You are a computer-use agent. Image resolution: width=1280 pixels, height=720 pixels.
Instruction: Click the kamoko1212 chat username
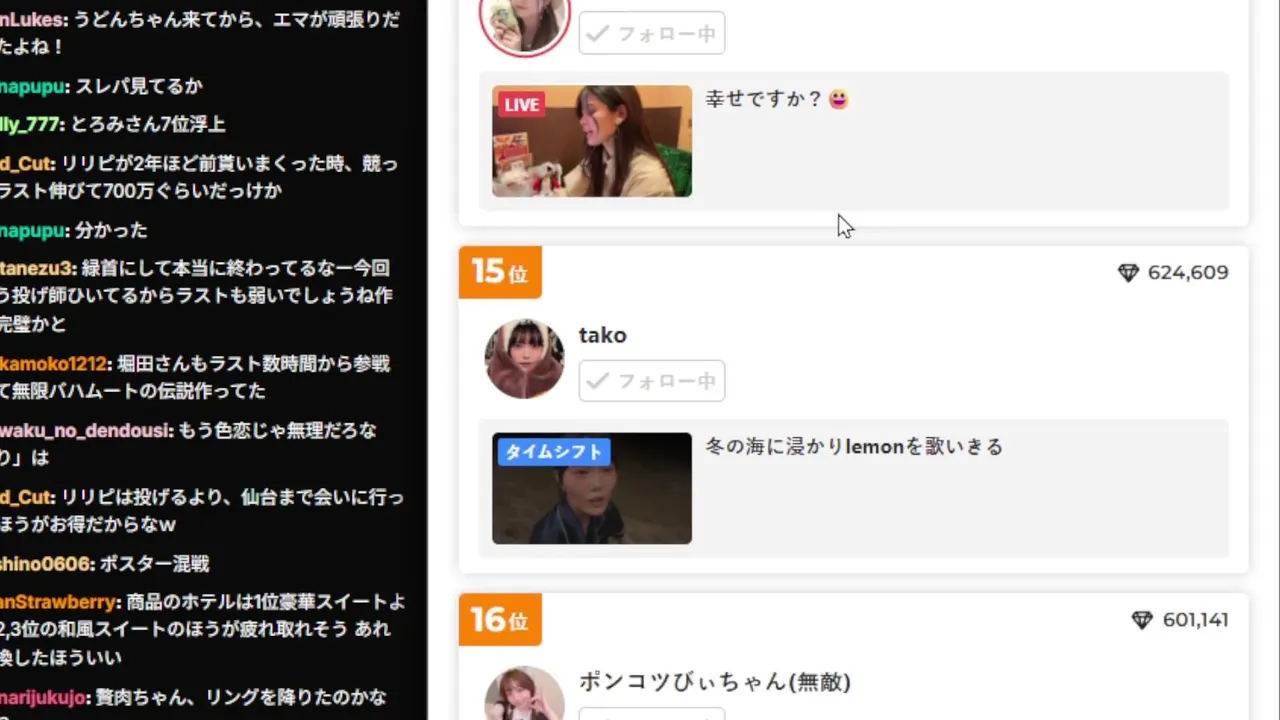tap(54, 364)
